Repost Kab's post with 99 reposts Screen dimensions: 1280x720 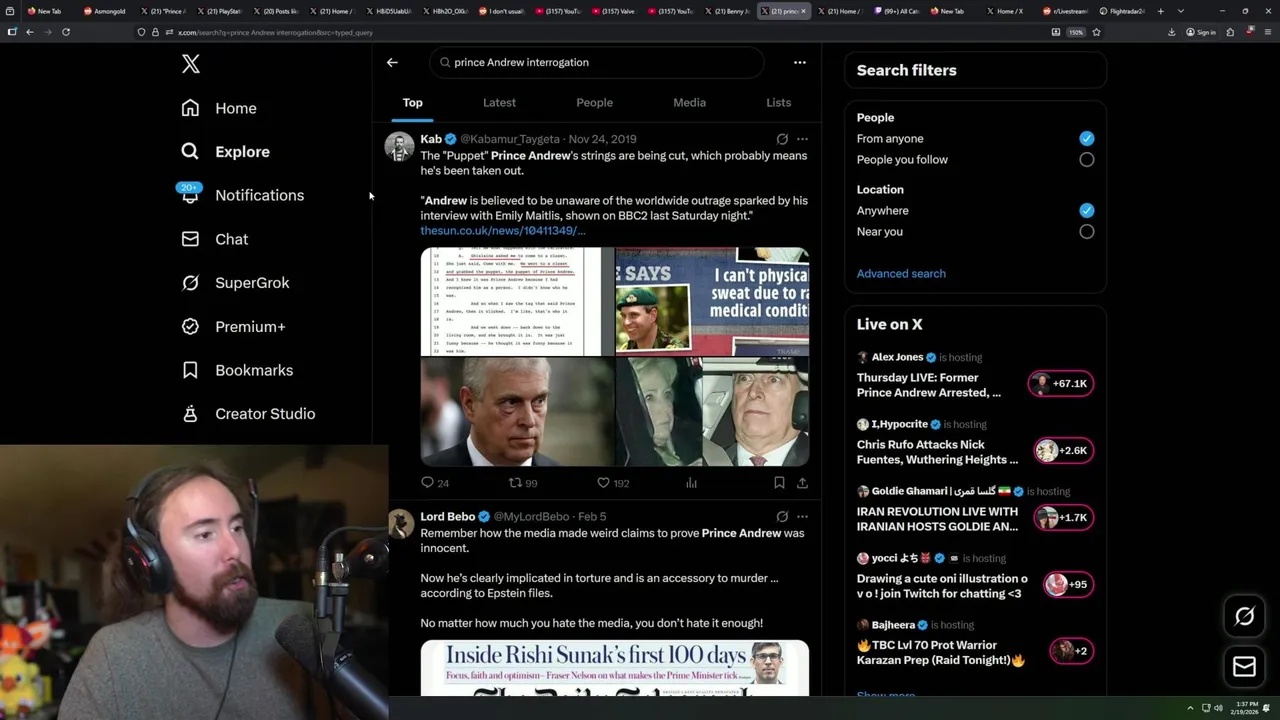(x=523, y=483)
